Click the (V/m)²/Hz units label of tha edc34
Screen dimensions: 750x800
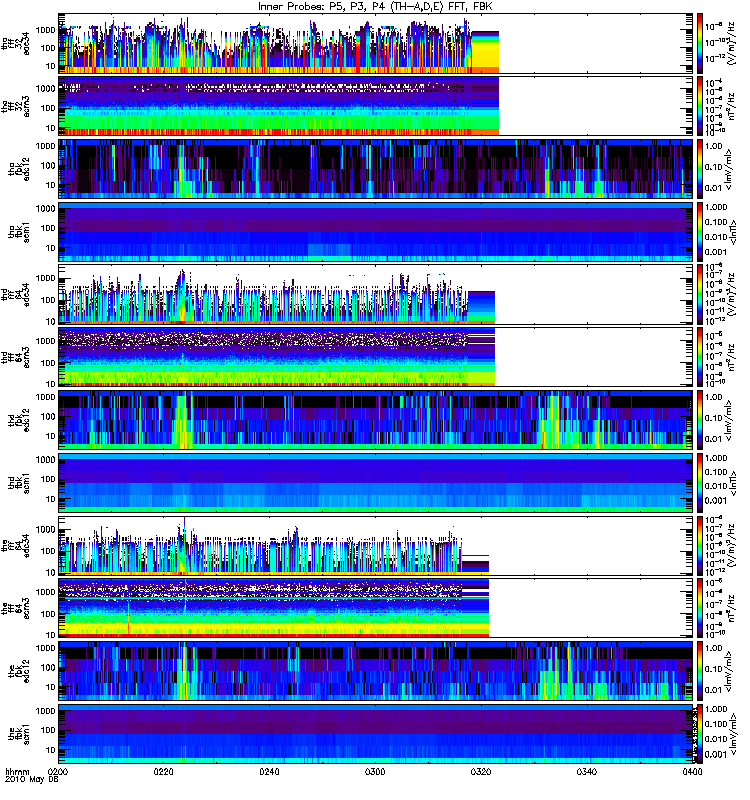(732, 44)
